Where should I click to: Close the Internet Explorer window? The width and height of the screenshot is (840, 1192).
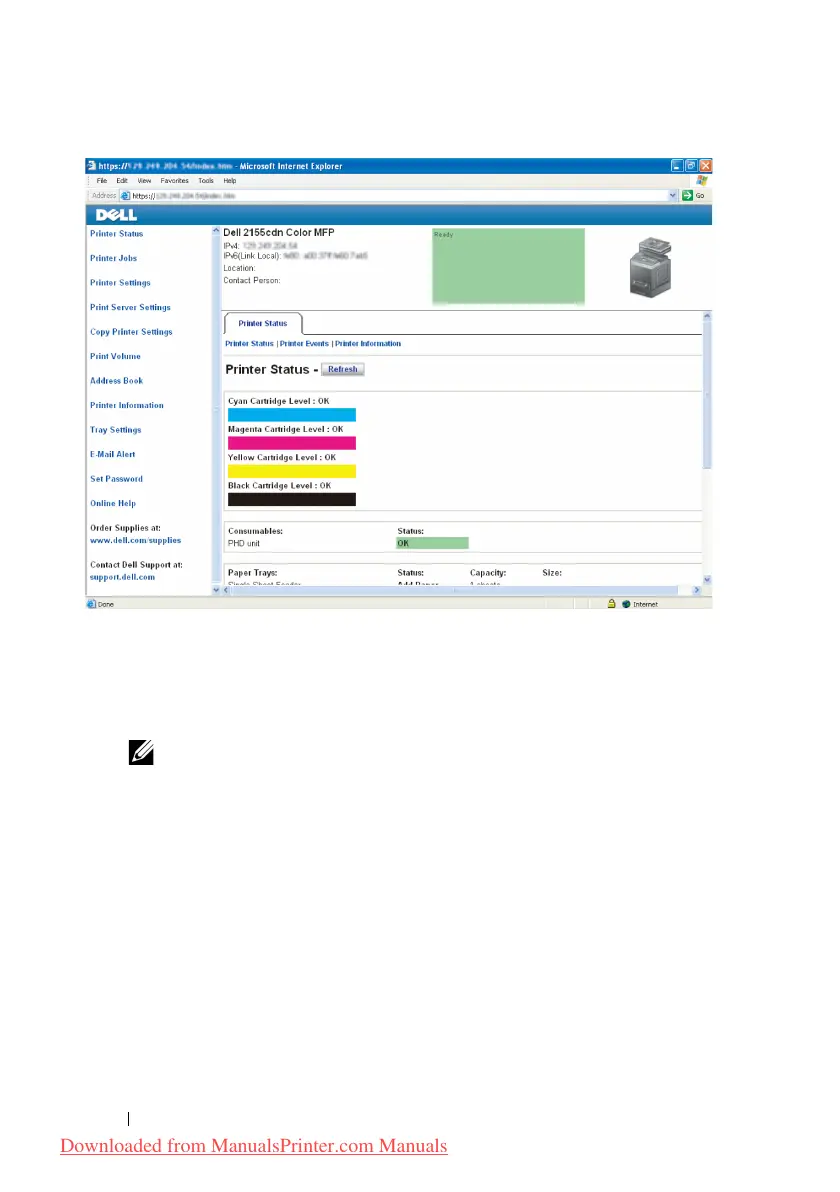(705, 166)
